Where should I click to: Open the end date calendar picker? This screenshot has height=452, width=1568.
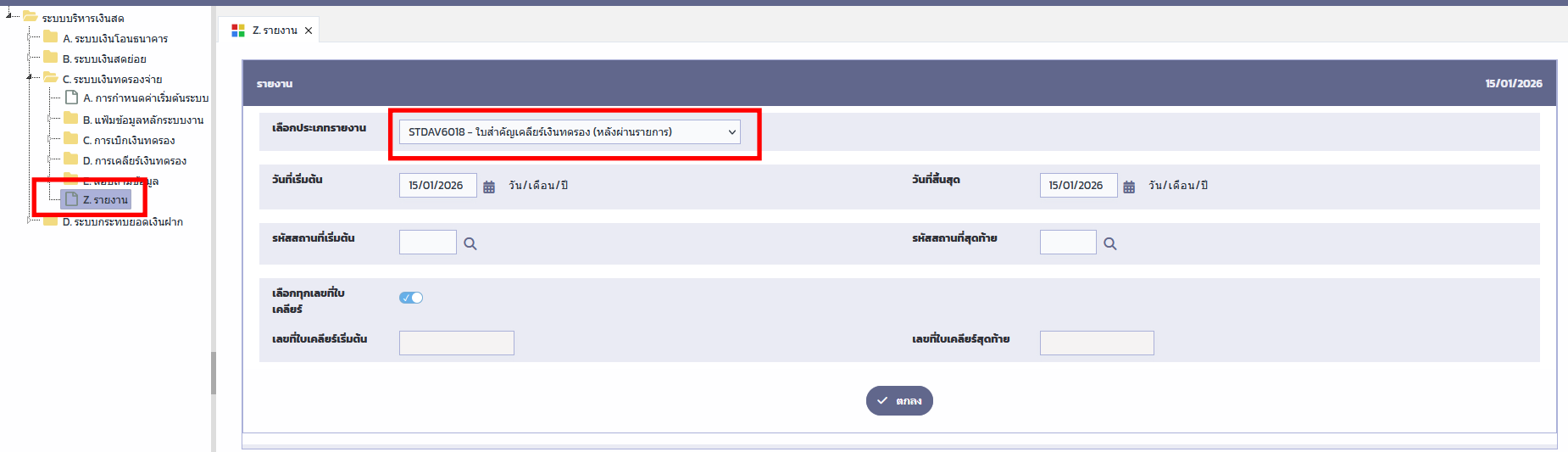(x=1129, y=187)
